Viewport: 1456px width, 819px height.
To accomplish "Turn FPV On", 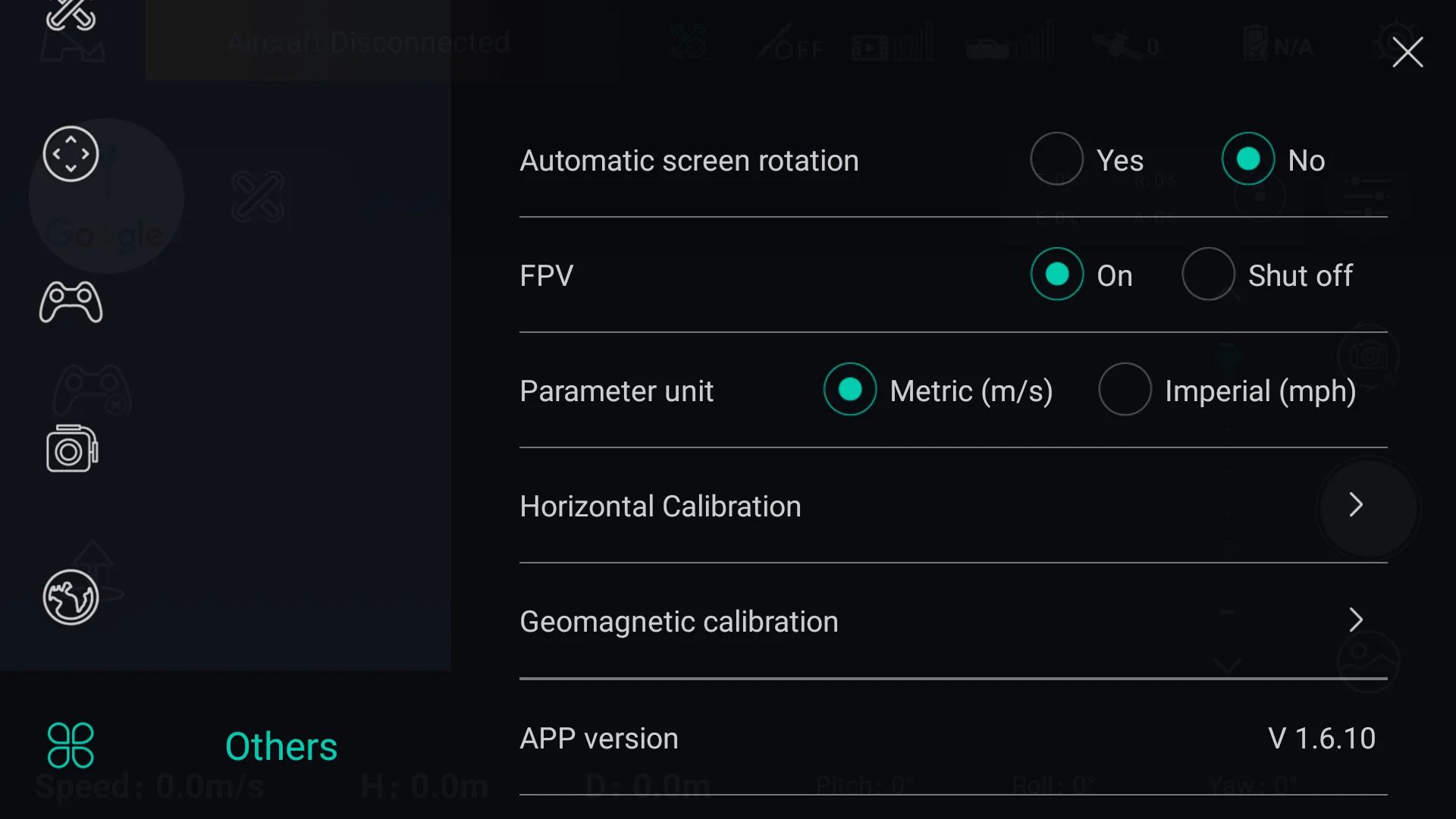I will click(x=1056, y=275).
